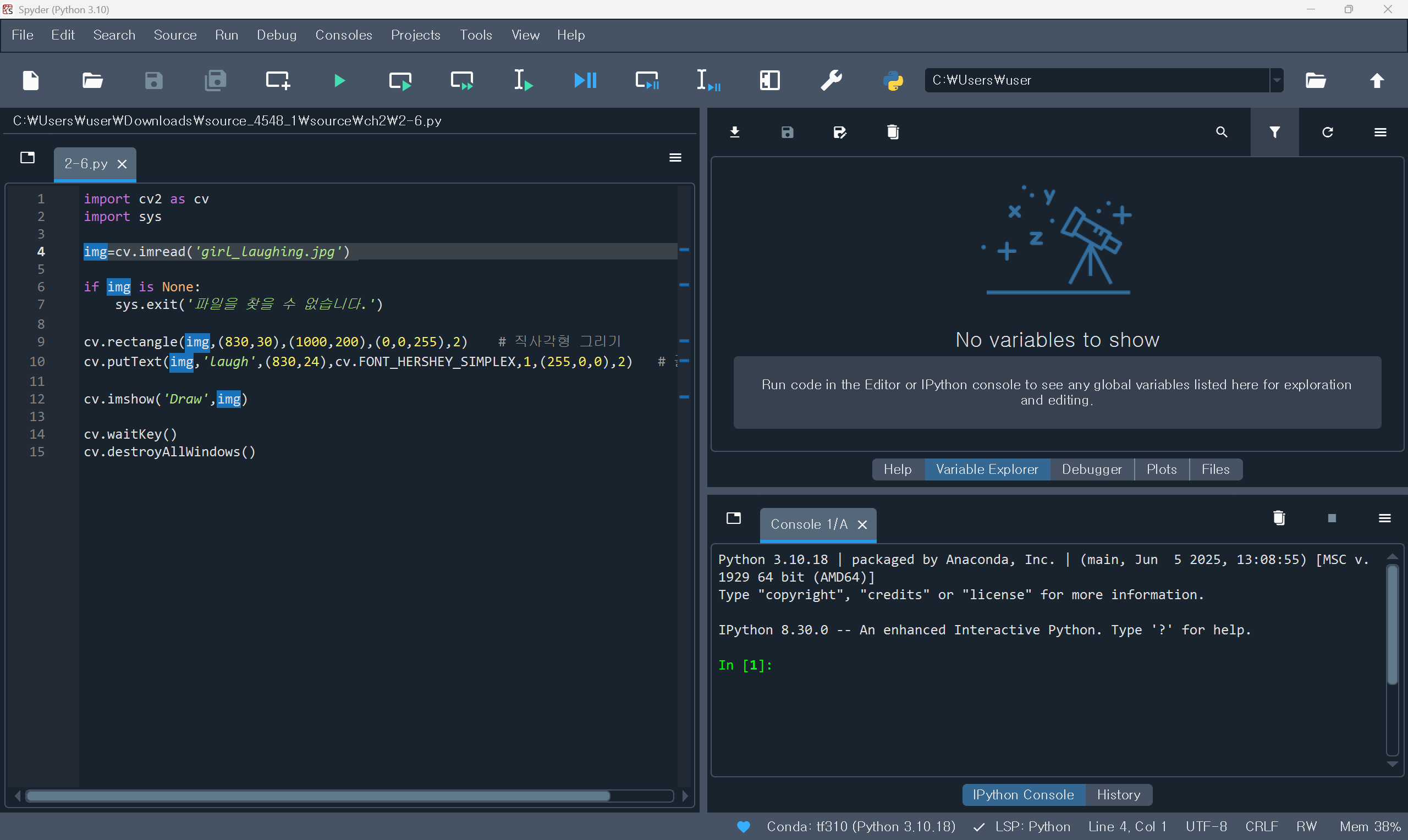The height and width of the screenshot is (840, 1408).
Task: Click the green Run file button
Action: point(339,81)
